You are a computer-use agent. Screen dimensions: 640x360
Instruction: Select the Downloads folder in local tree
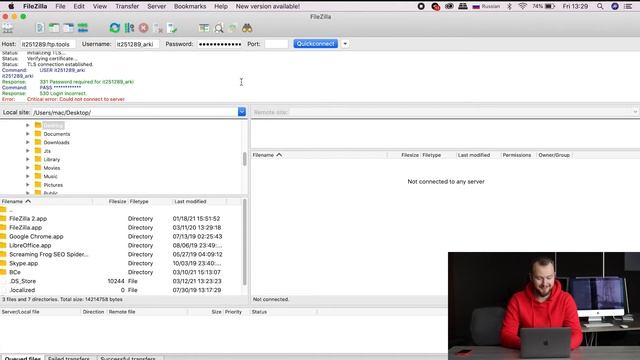(x=56, y=142)
